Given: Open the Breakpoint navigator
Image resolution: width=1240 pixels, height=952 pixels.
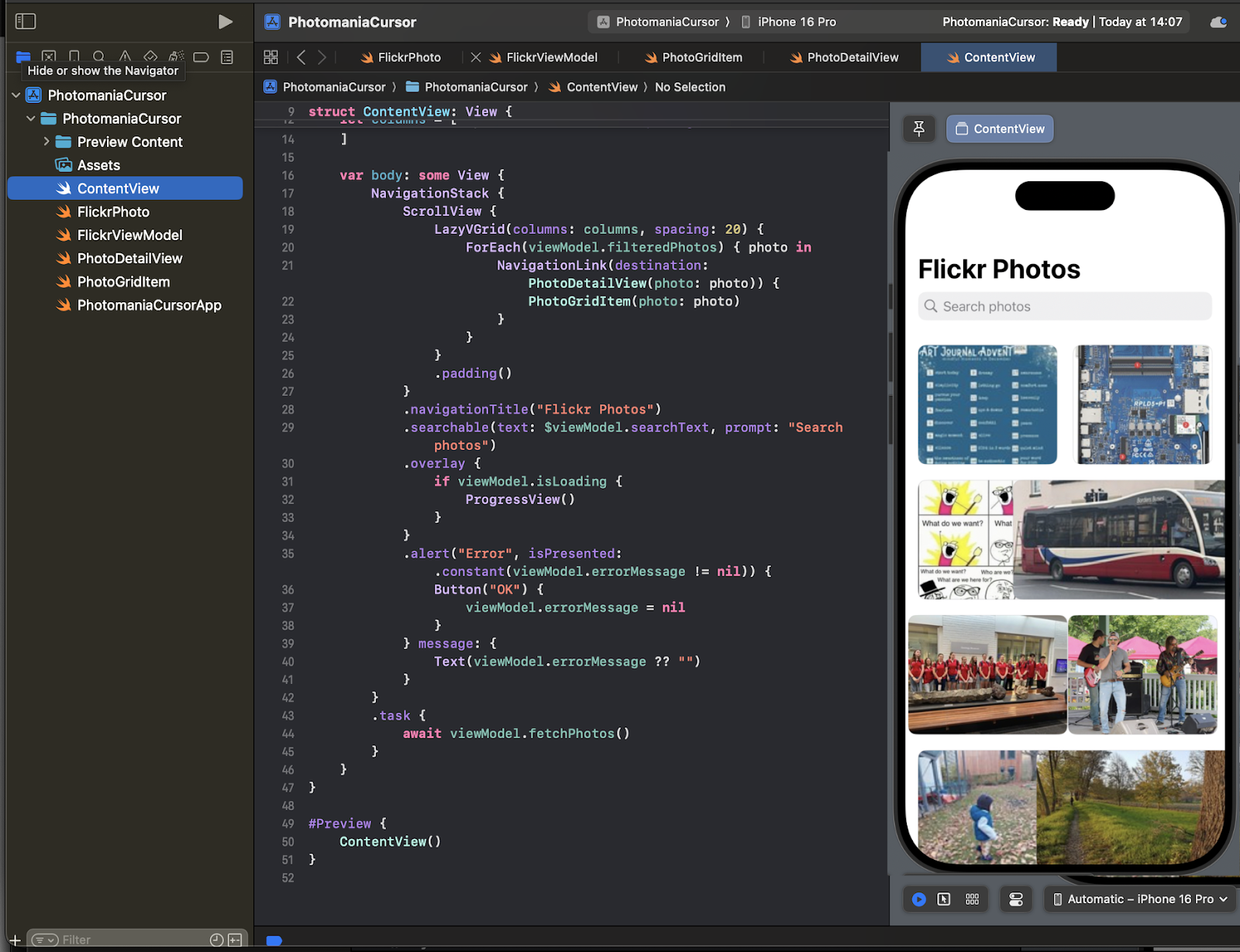Looking at the screenshot, I should point(201,57).
